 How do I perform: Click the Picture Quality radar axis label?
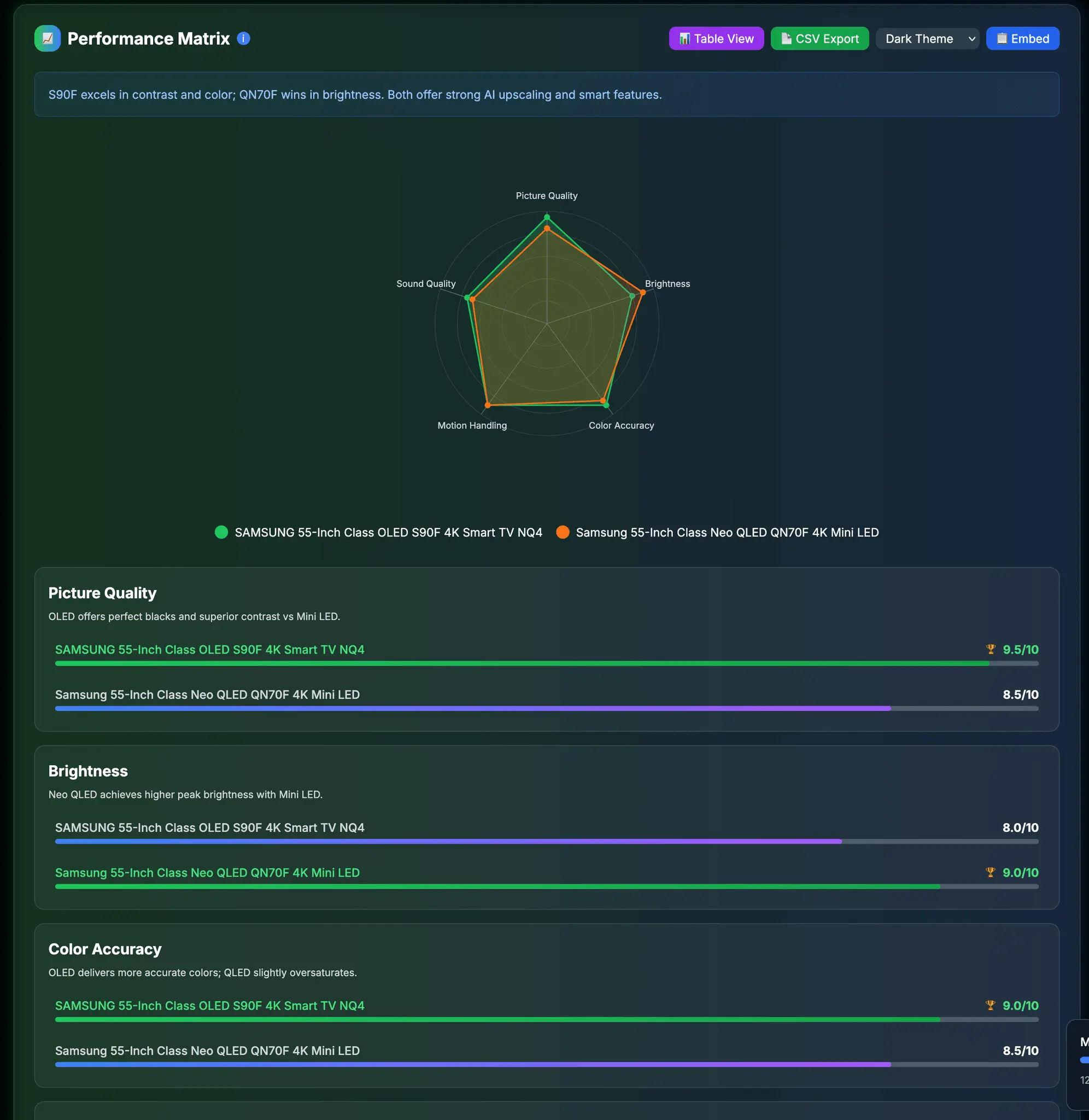point(547,196)
